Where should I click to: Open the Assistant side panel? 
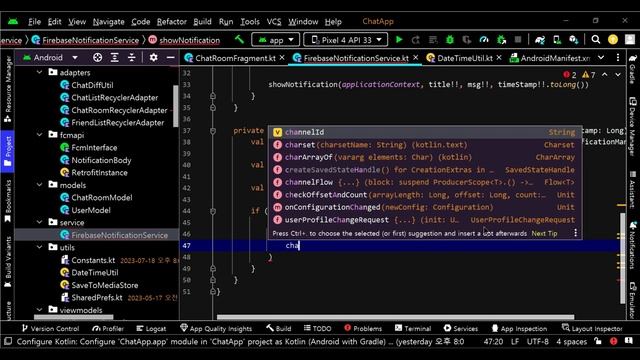pyautogui.click(x=633, y=190)
